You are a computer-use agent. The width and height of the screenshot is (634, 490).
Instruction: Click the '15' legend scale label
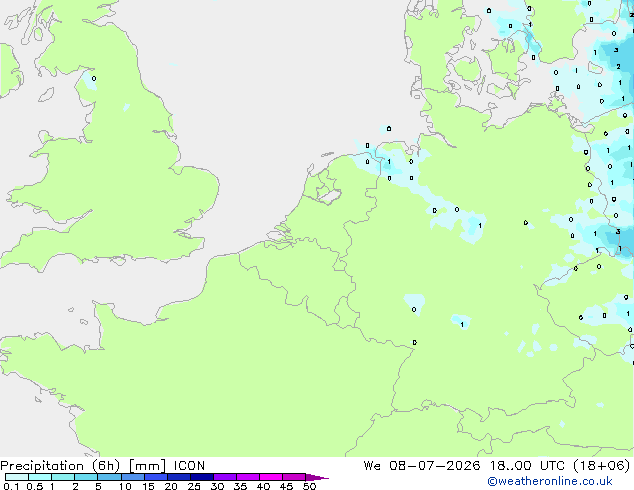[148, 486]
